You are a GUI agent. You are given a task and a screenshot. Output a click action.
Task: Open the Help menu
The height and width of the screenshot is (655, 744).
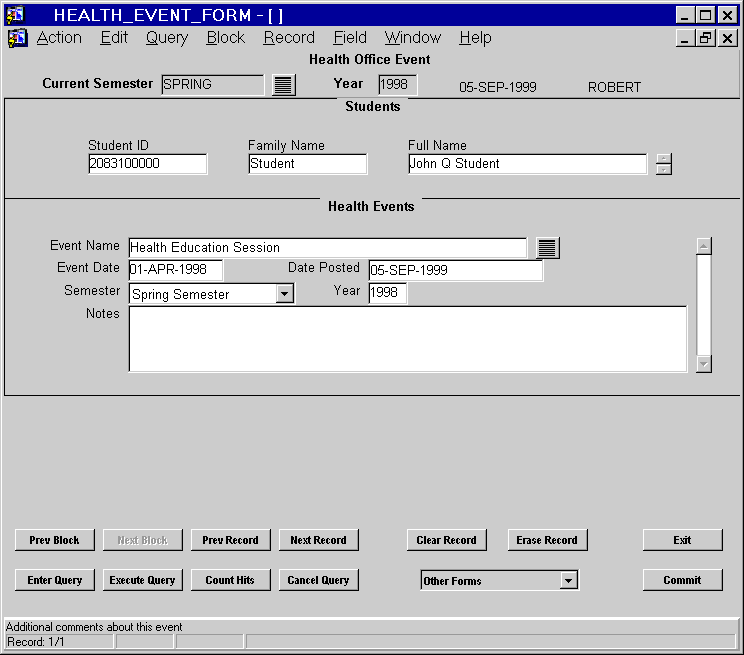(x=475, y=37)
